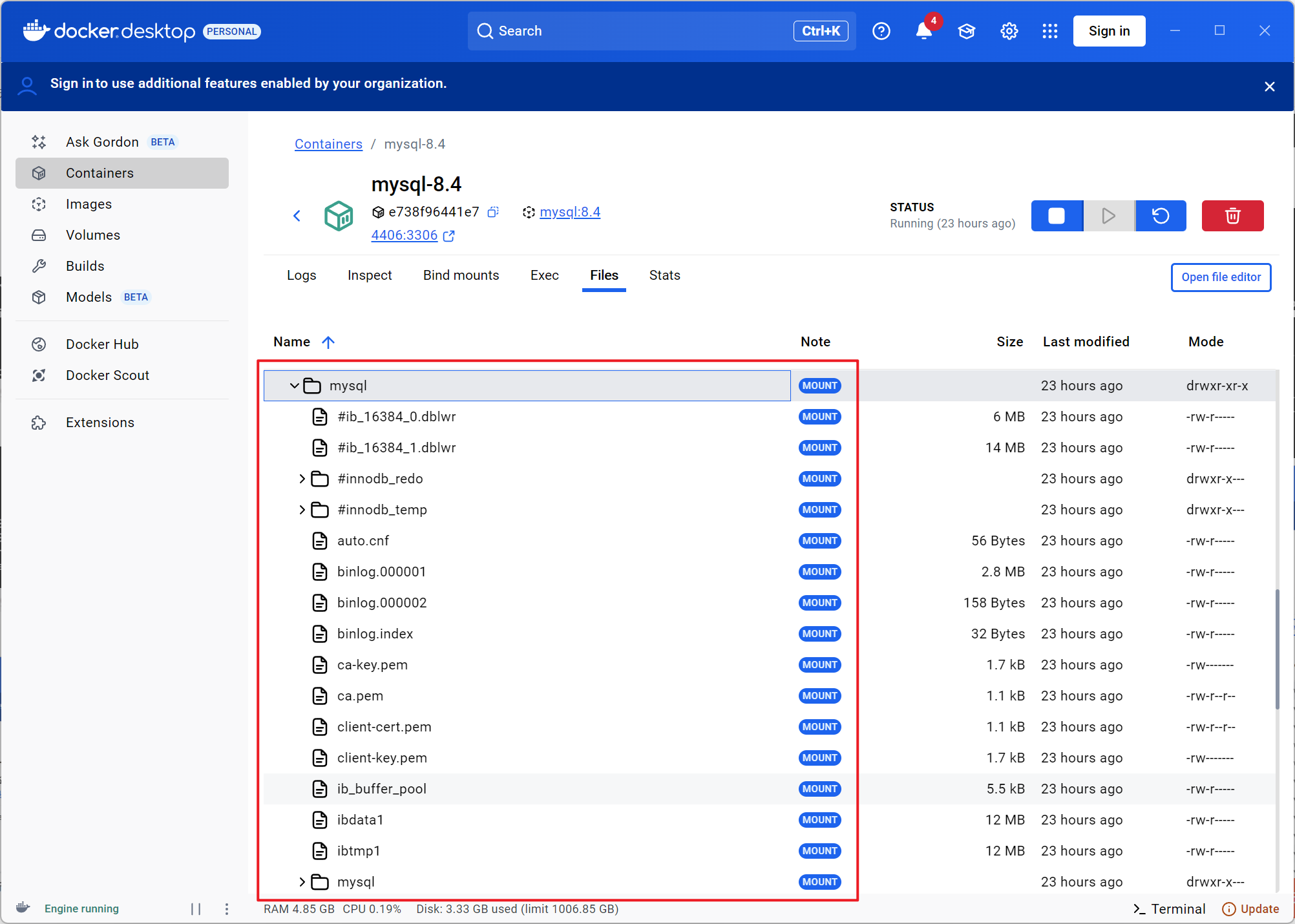Expand the #innodb_redo folder

(x=302, y=479)
